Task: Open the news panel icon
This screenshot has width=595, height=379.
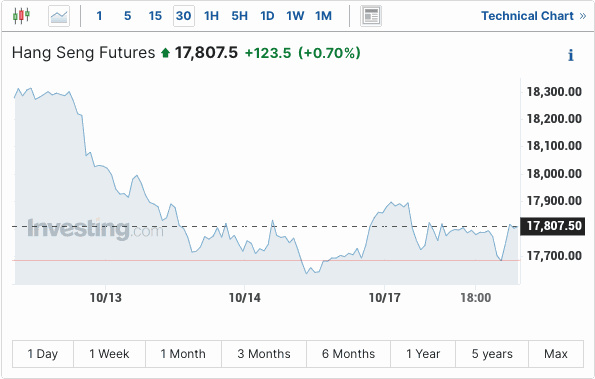Action: (x=371, y=16)
